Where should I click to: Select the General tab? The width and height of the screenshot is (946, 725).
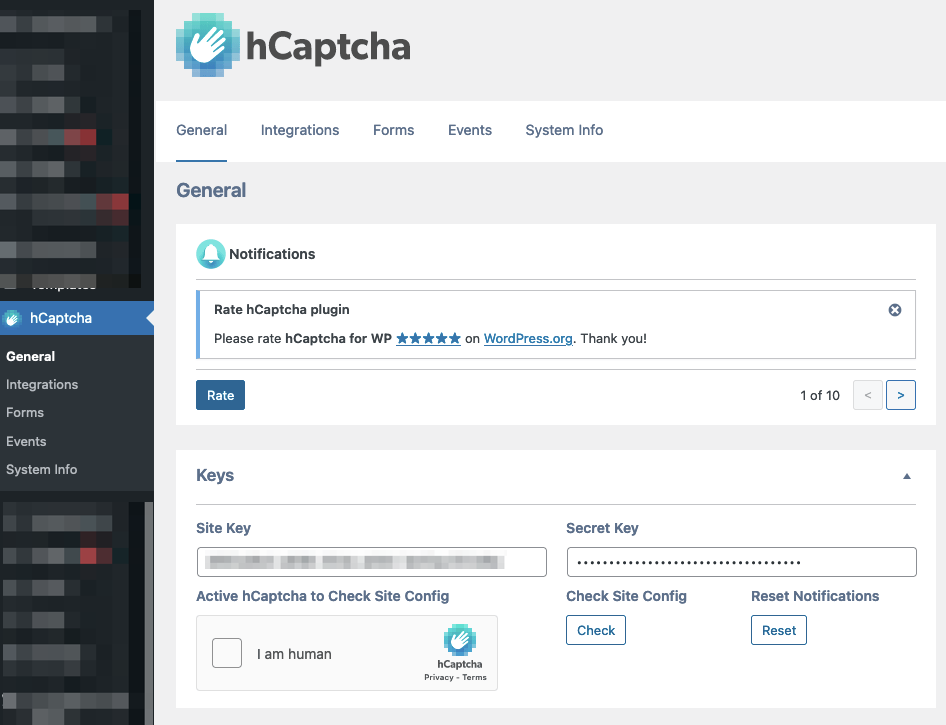click(x=202, y=130)
